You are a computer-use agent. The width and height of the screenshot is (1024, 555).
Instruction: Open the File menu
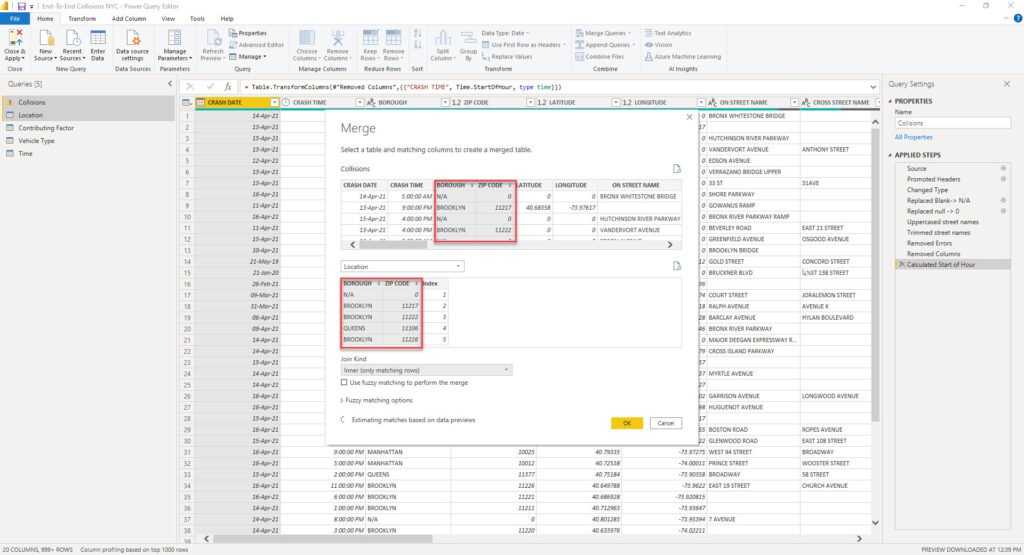(x=14, y=19)
